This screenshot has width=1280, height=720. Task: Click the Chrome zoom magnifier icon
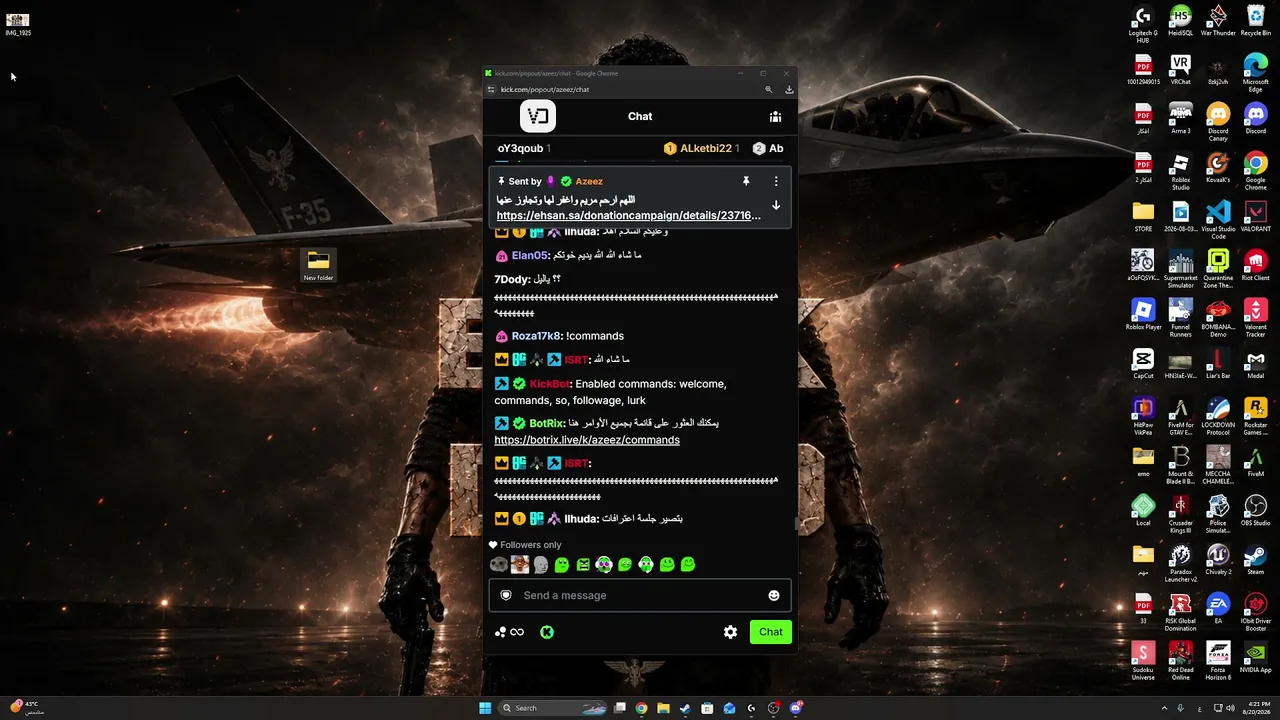[x=769, y=89]
